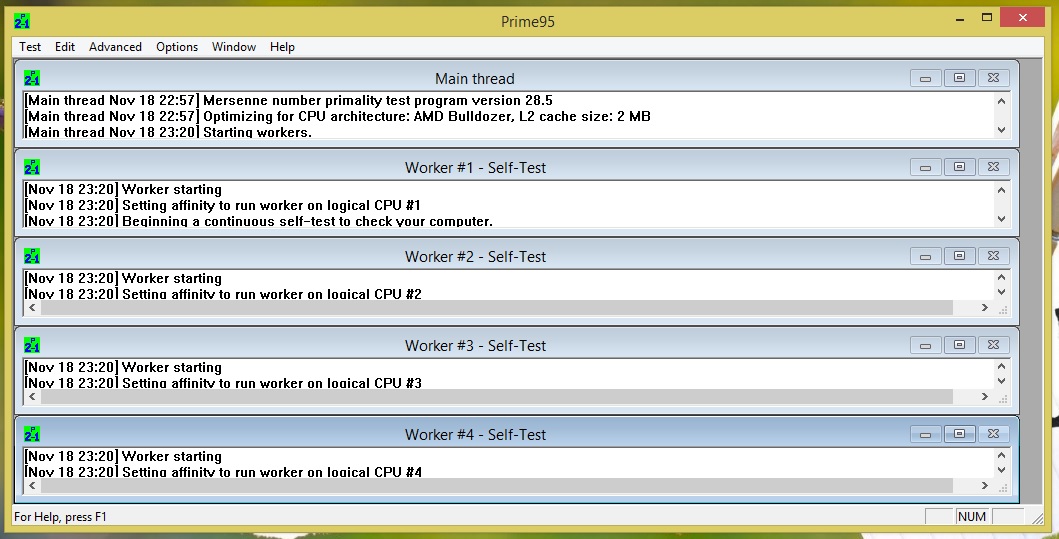Maximize the Main thread child window

(x=959, y=78)
